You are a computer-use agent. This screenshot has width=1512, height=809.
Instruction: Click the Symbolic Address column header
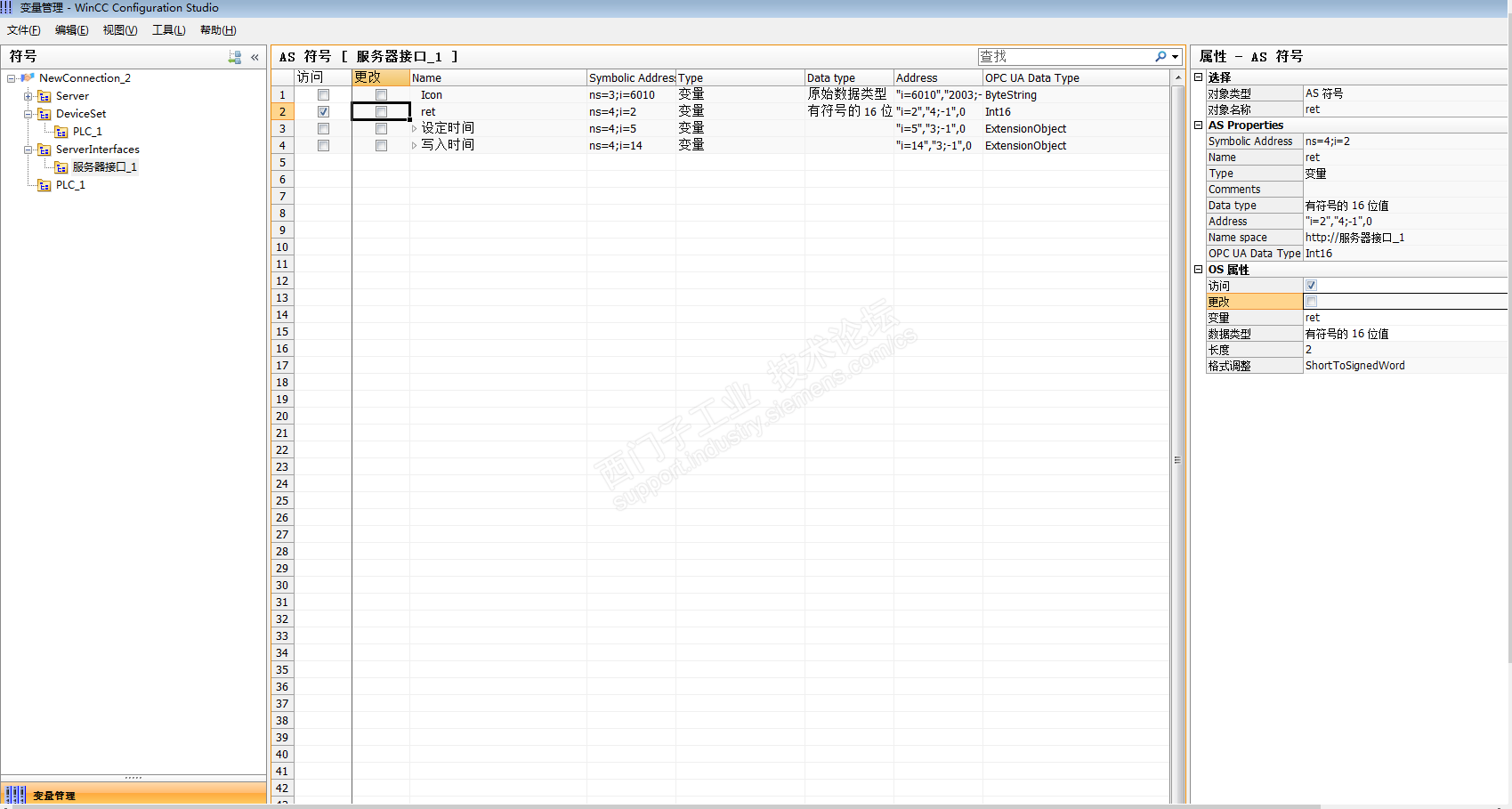point(632,77)
